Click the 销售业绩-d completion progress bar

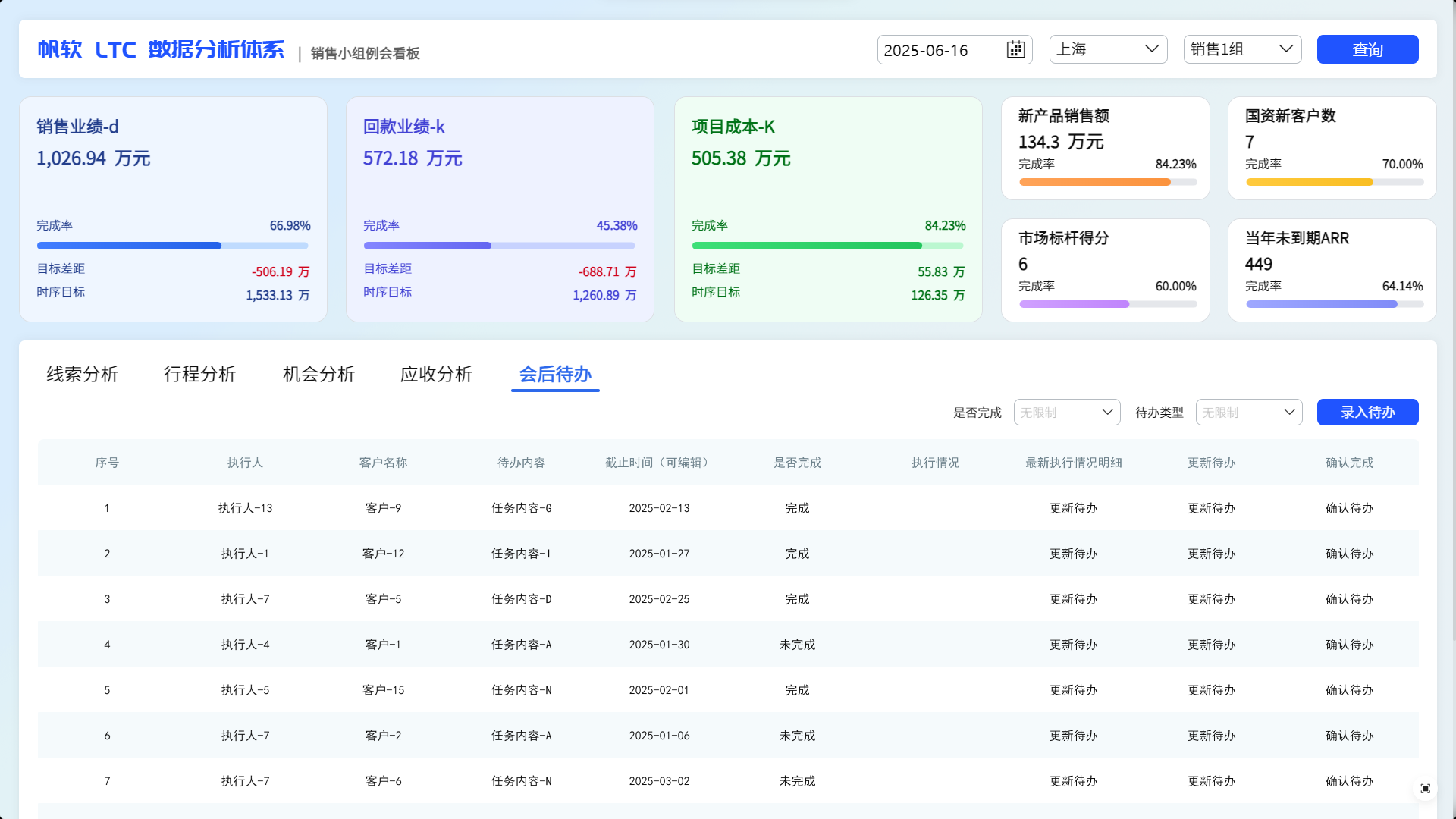173,246
